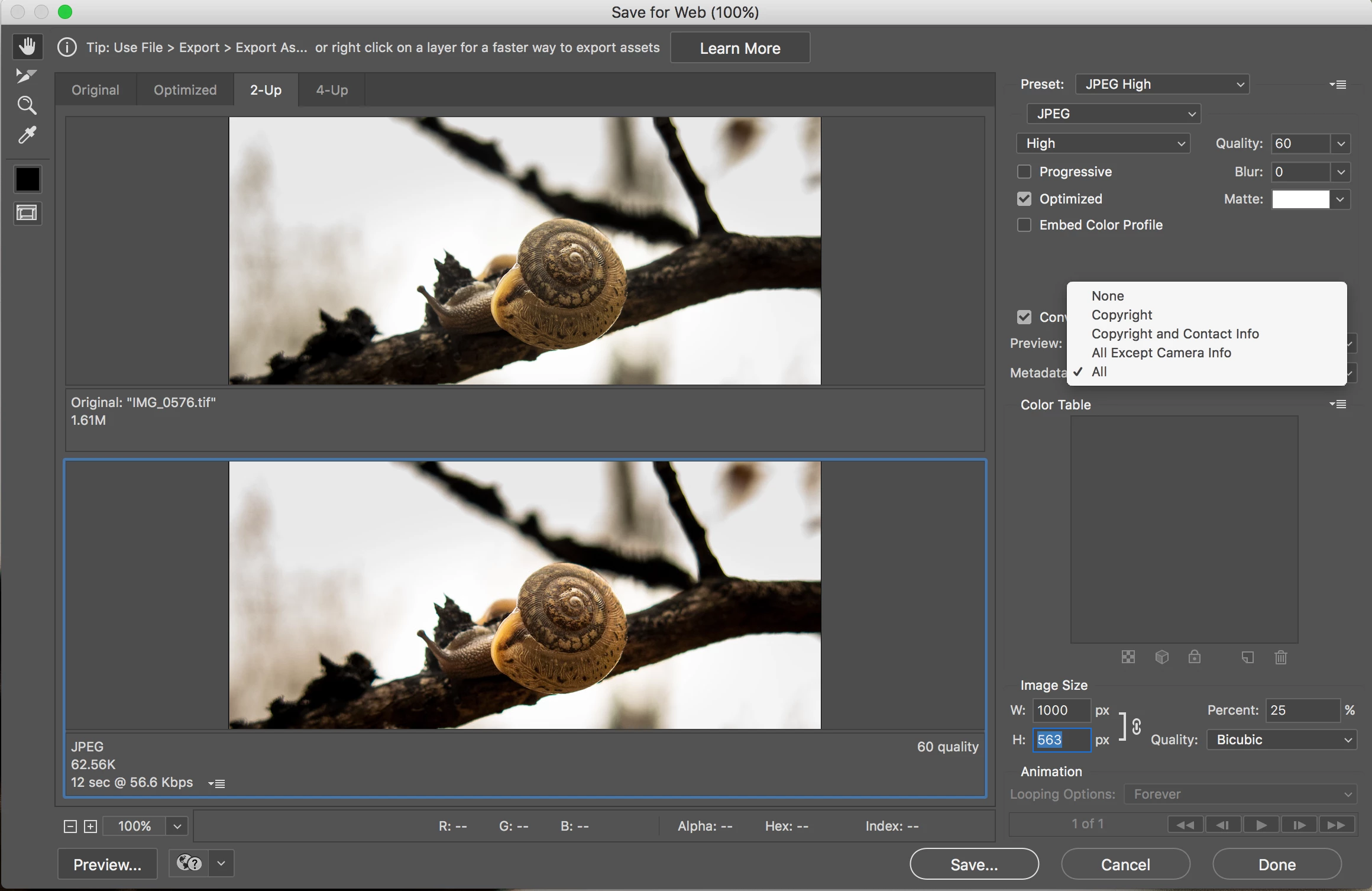Viewport: 1372px width, 891px height.
Task: Enable the Progressive checkbox
Action: point(1024,172)
